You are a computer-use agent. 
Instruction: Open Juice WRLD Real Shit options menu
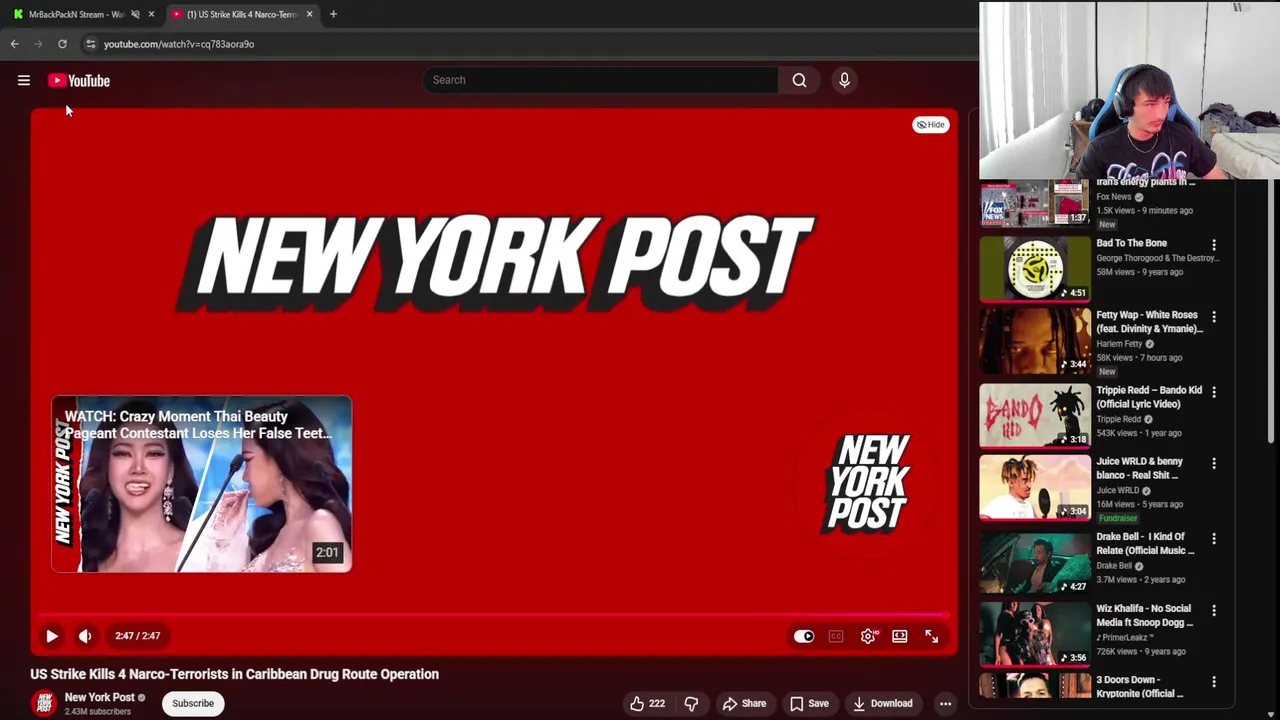click(x=1214, y=463)
